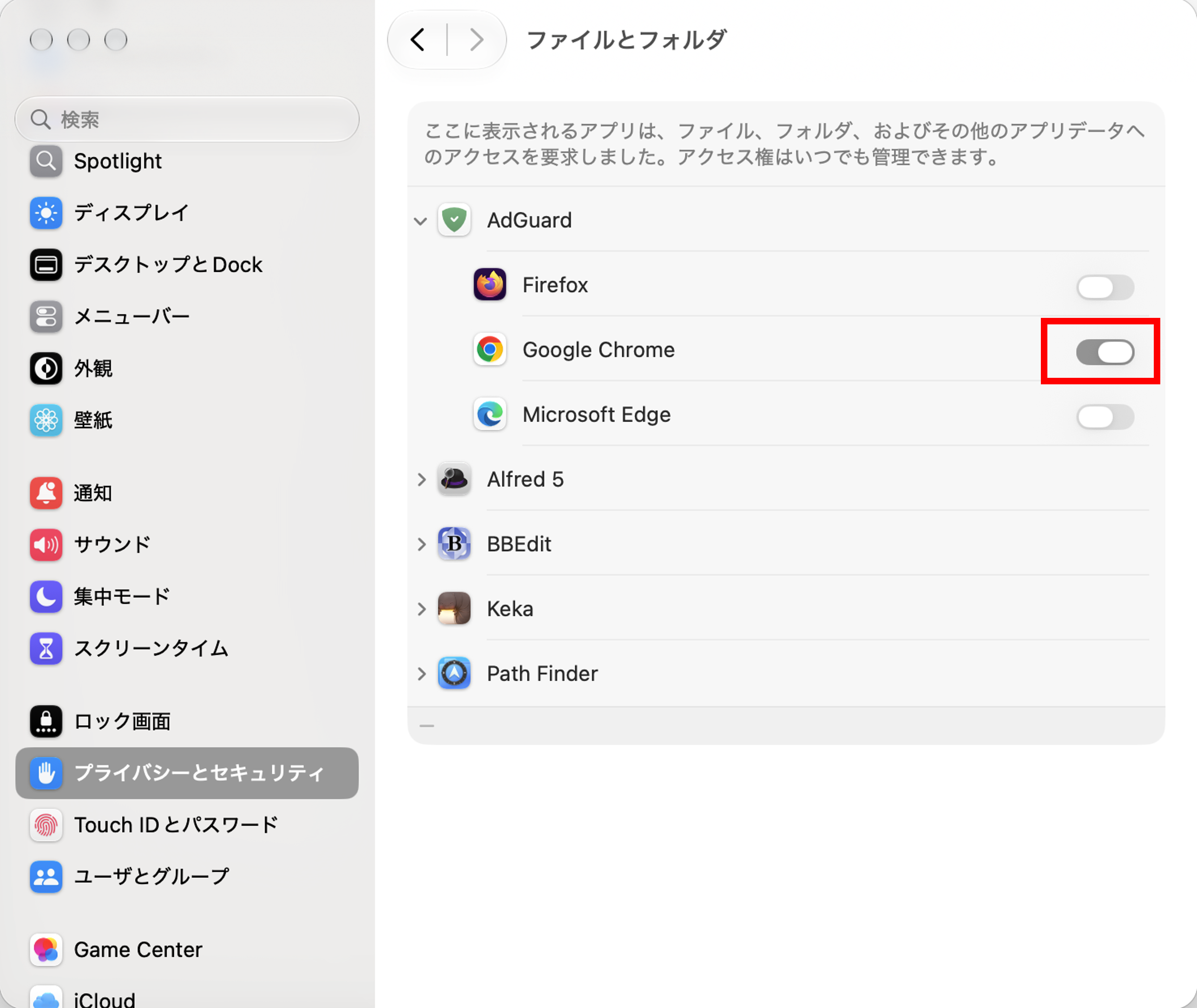Open ディスプレイ settings pane
The image size is (1197, 1008).
(187, 213)
